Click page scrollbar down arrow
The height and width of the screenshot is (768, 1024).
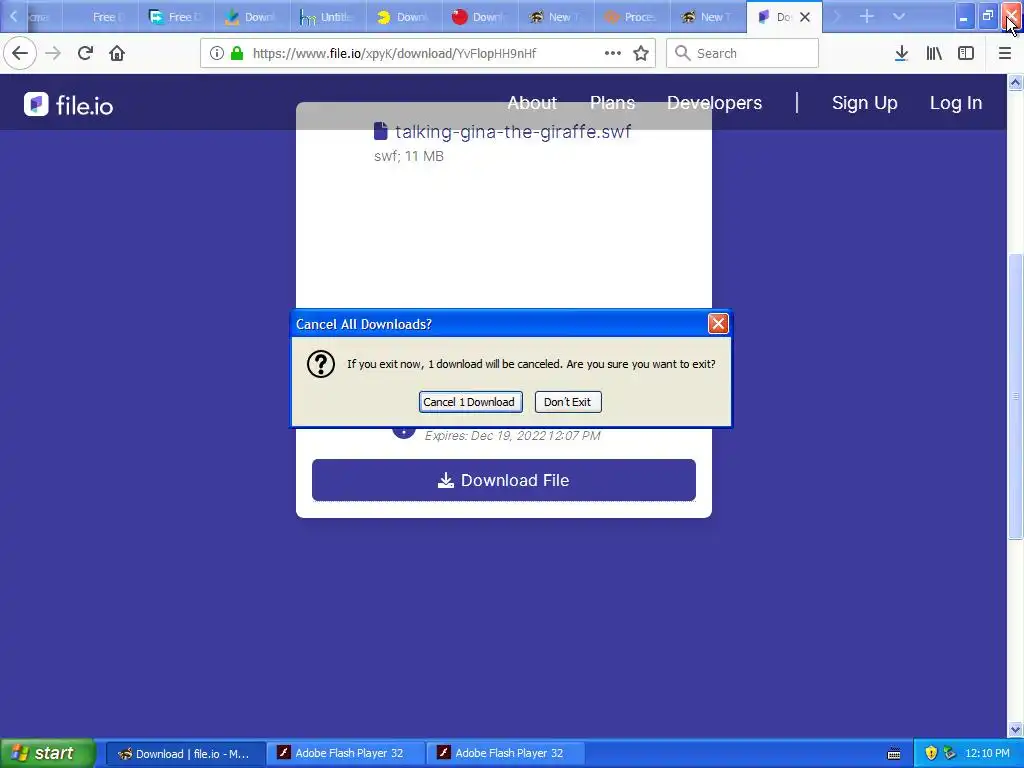point(1015,729)
